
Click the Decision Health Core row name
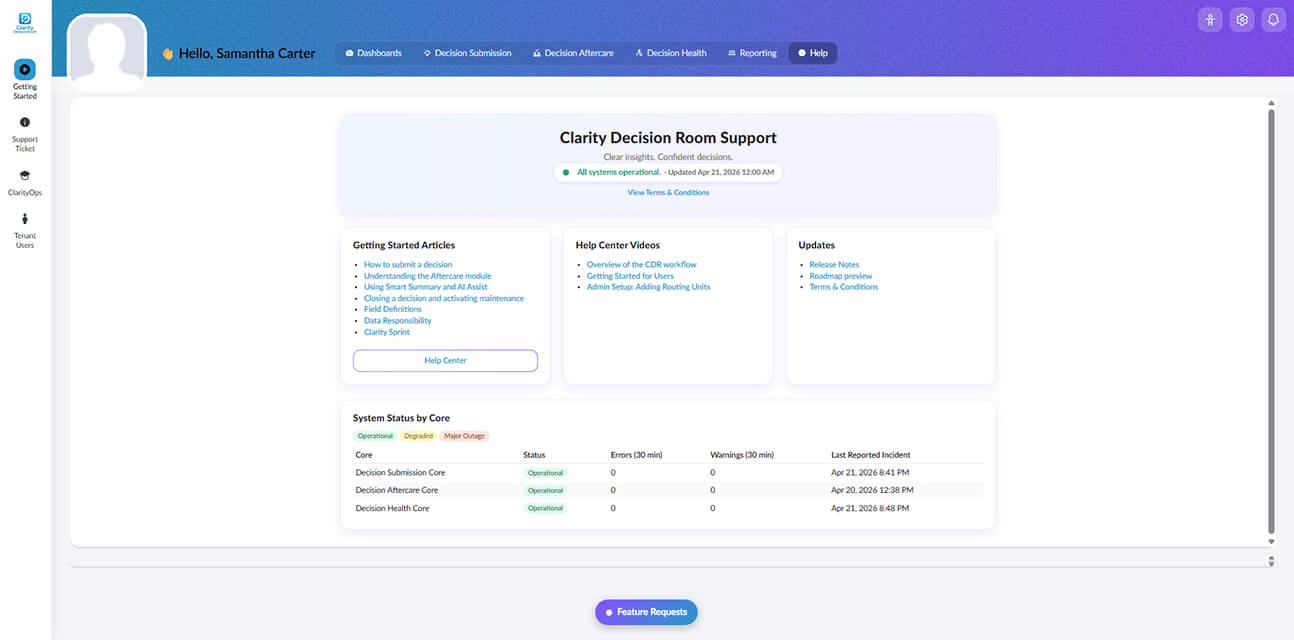click(392, 508)
